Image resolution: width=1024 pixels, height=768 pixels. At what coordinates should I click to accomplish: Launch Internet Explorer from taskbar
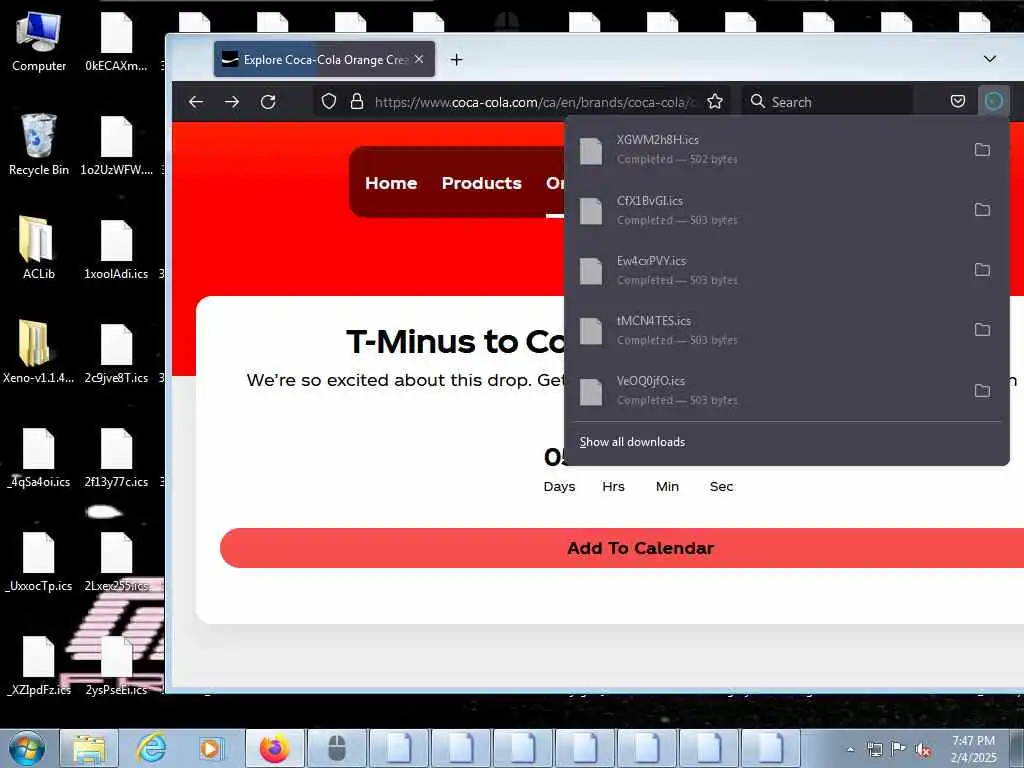tap(151, 748)
